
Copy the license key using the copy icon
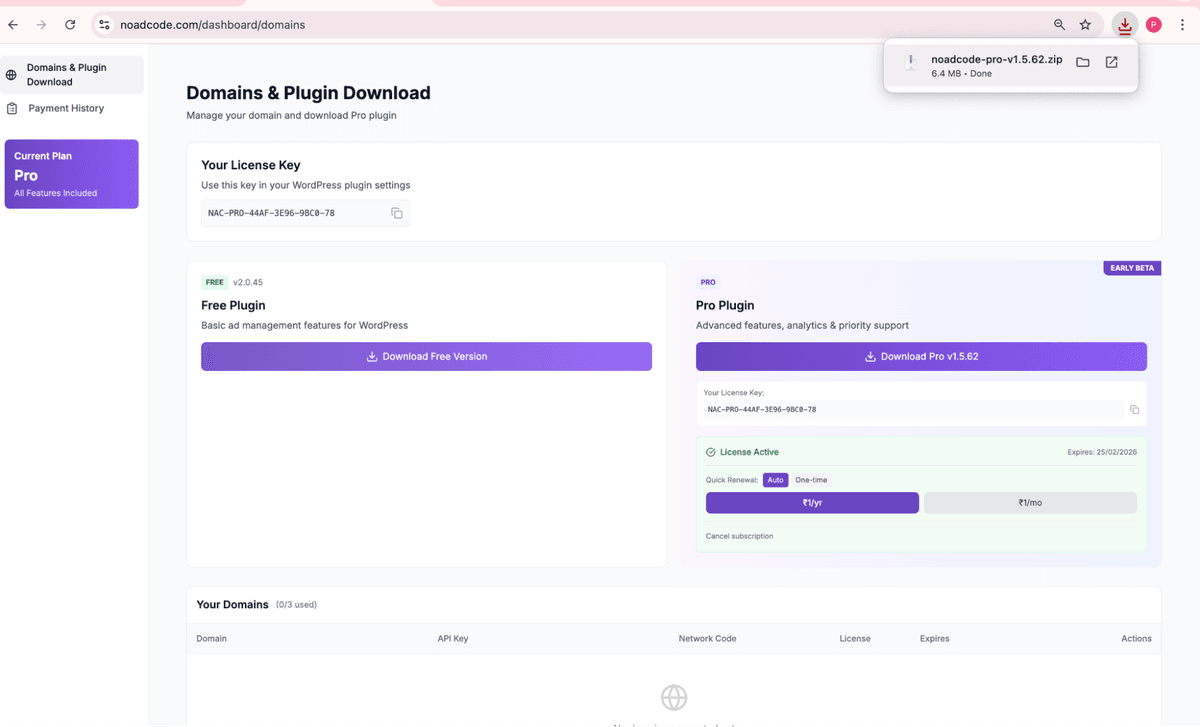click(x=397, y=213)
